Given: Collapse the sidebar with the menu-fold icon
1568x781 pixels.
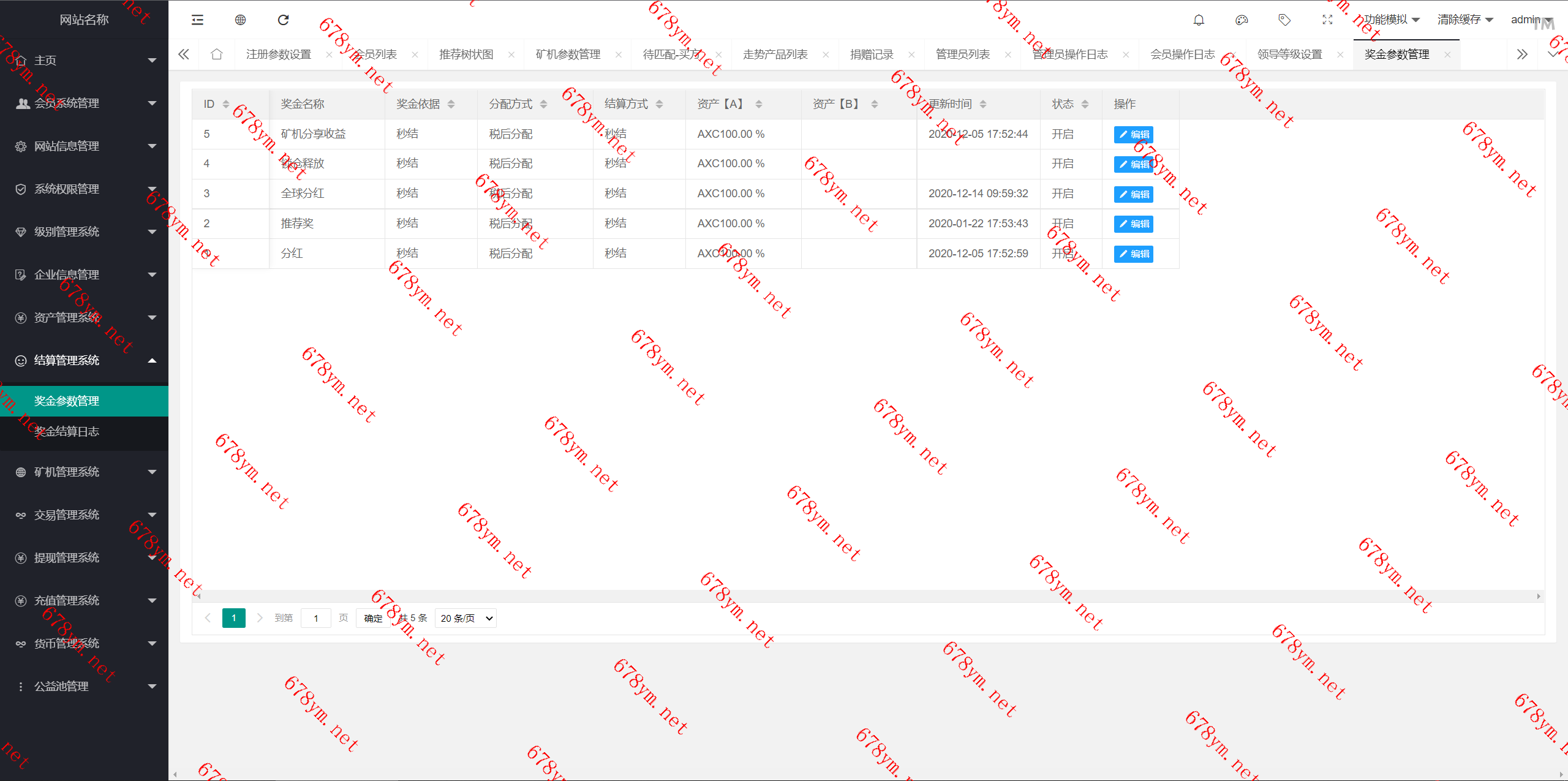Looking at the screenshot, I should (197, 20).
